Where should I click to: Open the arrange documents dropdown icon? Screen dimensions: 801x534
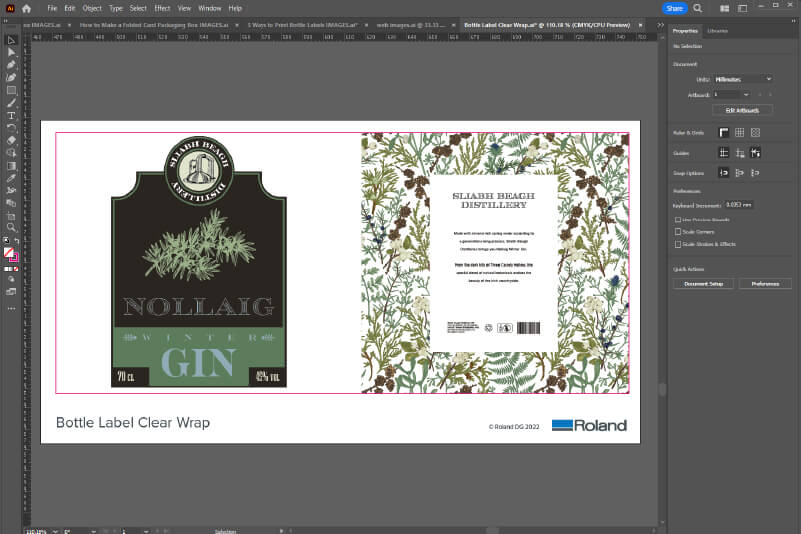[722, 8]
